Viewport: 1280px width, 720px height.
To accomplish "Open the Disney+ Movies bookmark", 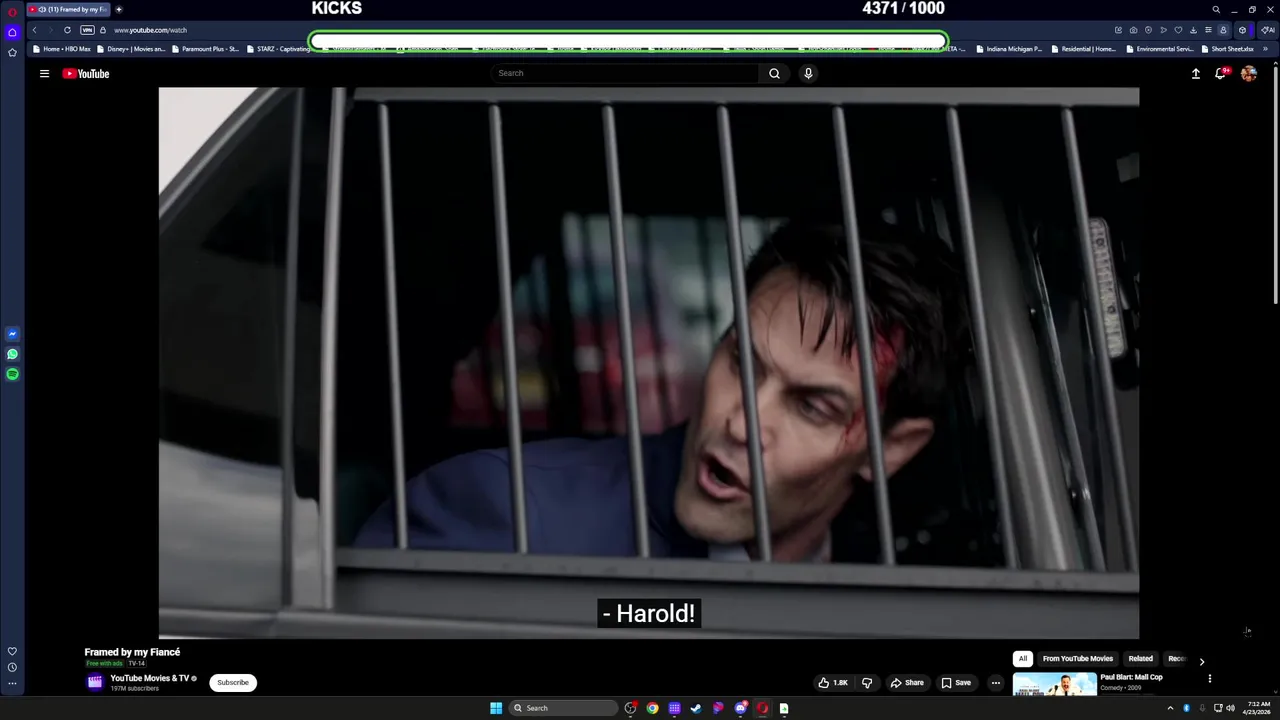I will pyautogui.click(x=131, y=48).
